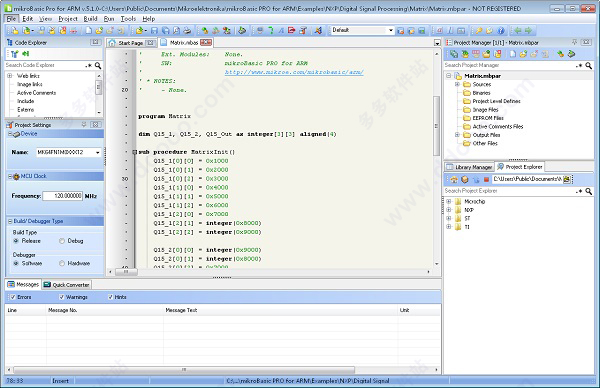Click first icon in Project Manager toolbar
The image size is (600, 388).
(454, 54)
